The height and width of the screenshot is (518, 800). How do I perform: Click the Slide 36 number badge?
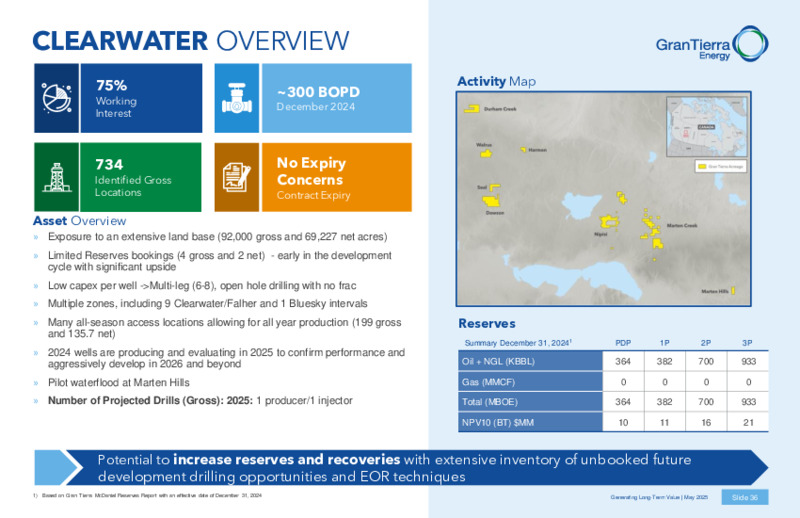click(745, 497)
